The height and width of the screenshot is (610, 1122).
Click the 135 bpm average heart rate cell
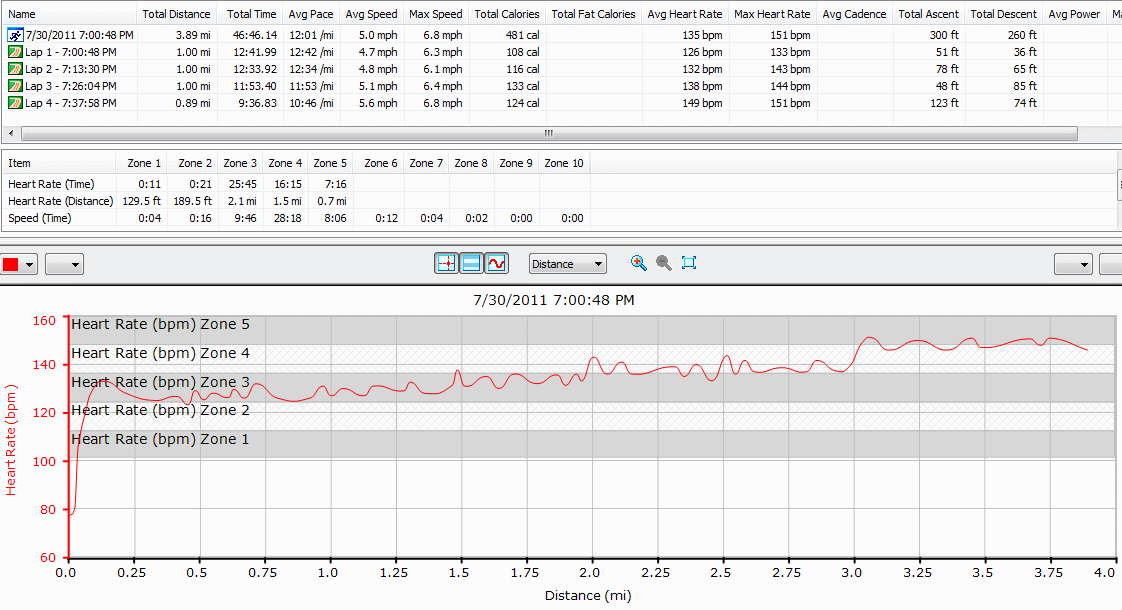click(x=702, y=35)
